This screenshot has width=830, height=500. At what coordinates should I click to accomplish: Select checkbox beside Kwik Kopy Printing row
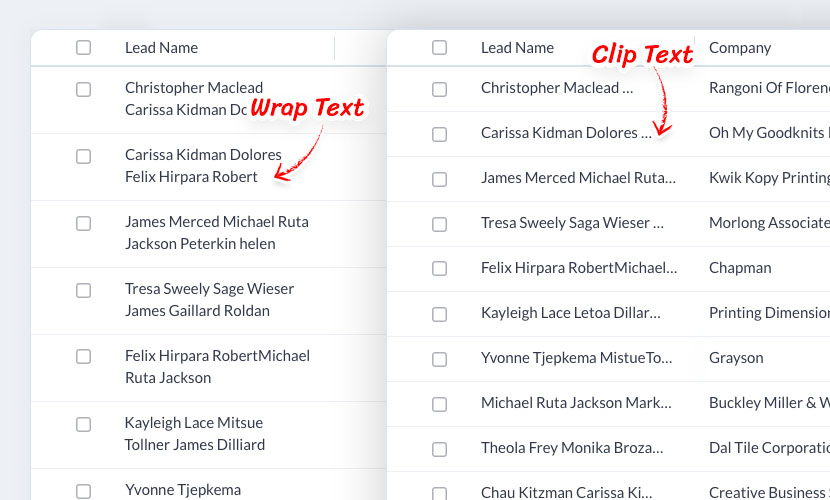[439, 179]
